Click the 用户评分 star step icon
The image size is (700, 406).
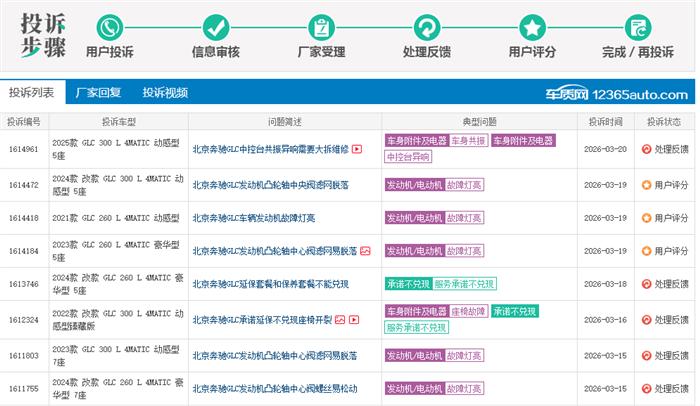pyautogui.click(x=533, y=27)
